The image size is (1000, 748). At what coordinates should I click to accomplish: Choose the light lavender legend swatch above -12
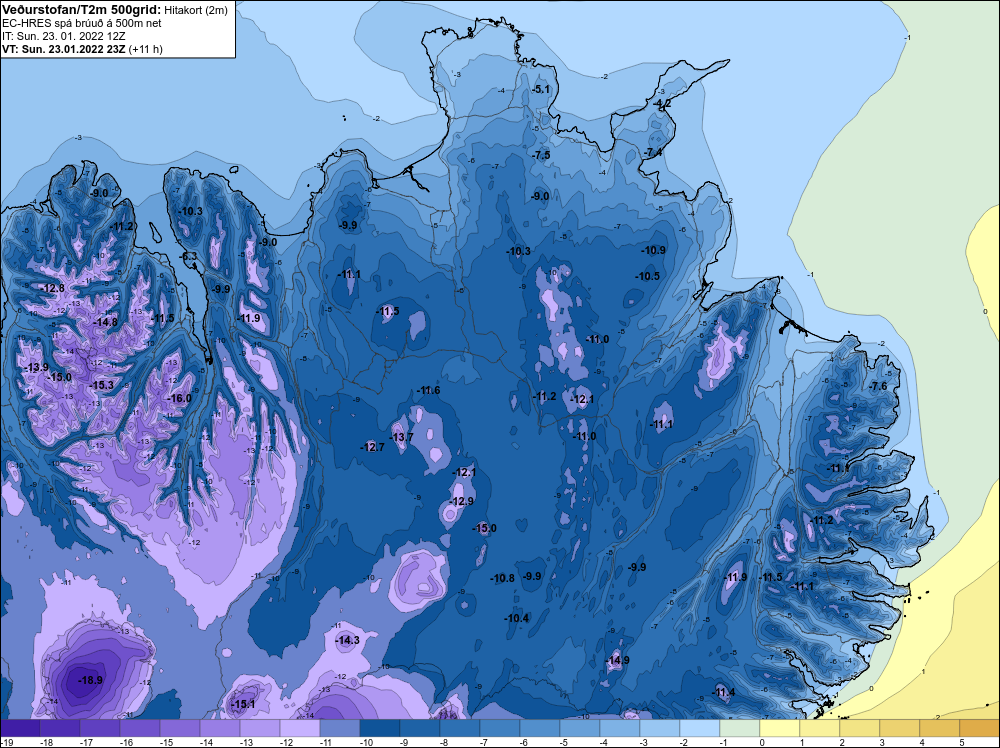pos(300,728)
